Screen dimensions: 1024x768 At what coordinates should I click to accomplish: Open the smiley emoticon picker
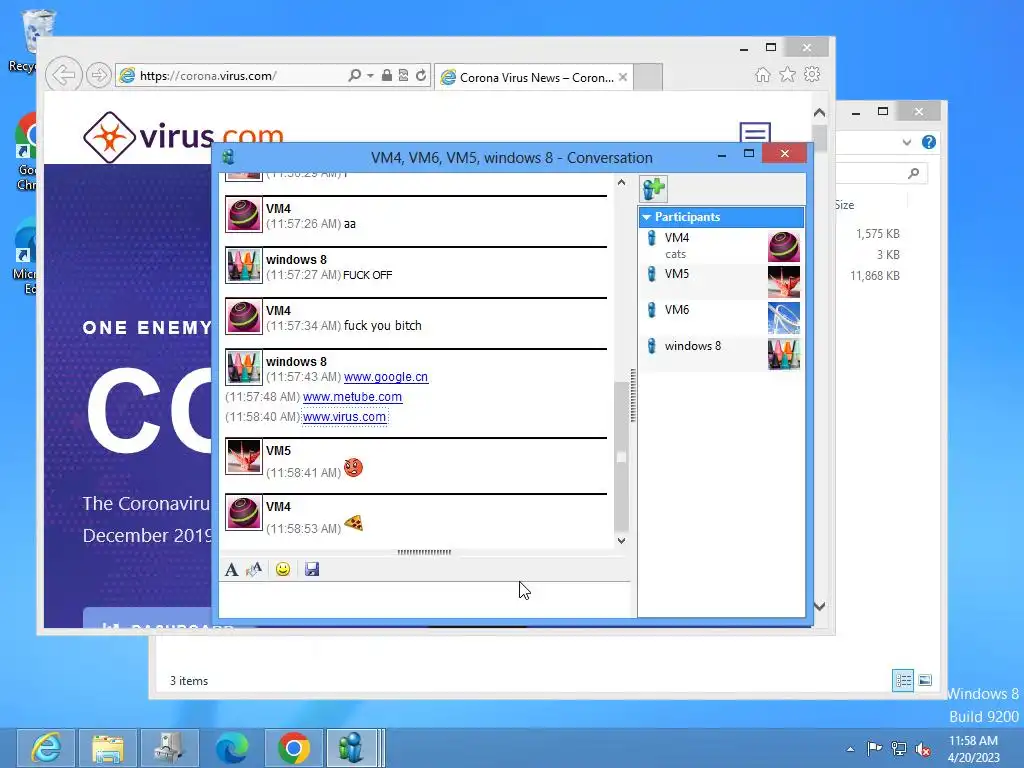click(283, 569)
